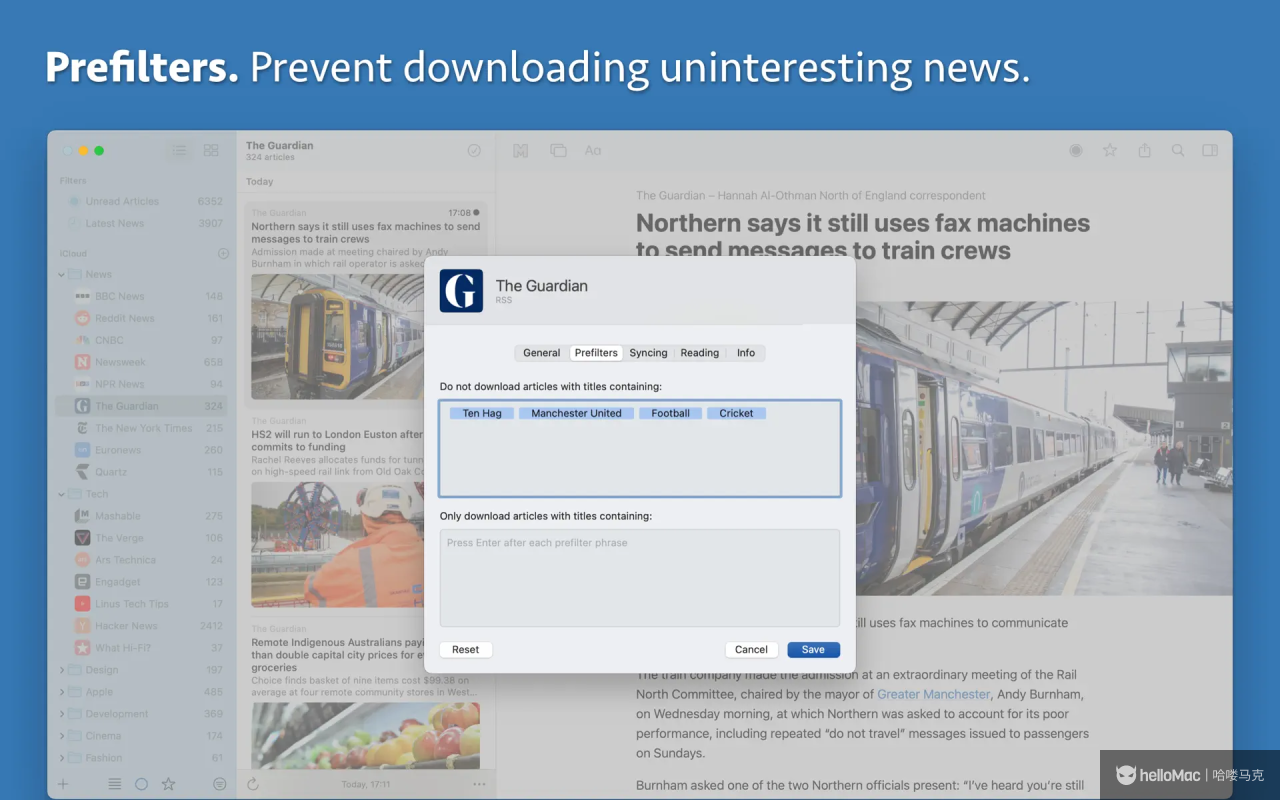Switch to the Info tab
This screenshot has height=800, width=1280.
[746, 353]
